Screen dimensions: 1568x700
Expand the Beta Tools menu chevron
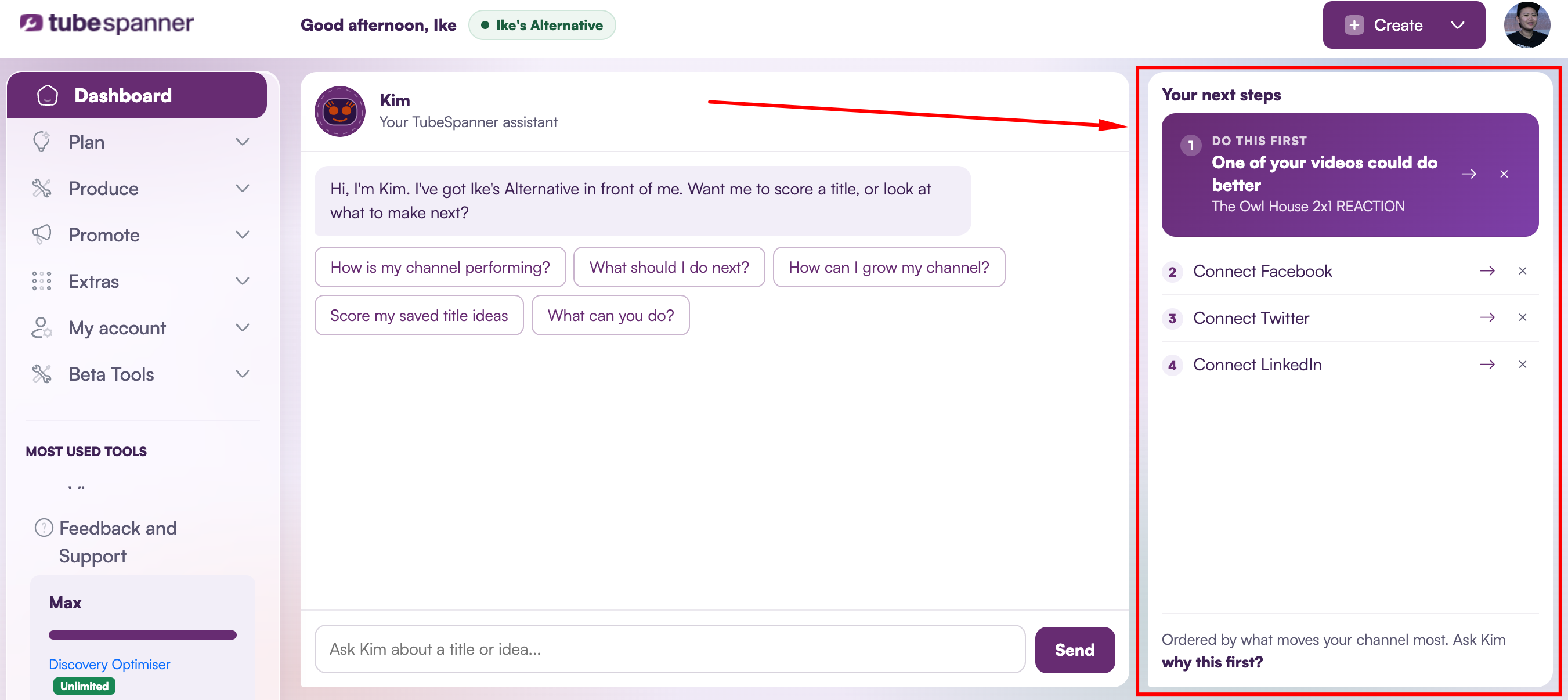(x=242, y=374)
